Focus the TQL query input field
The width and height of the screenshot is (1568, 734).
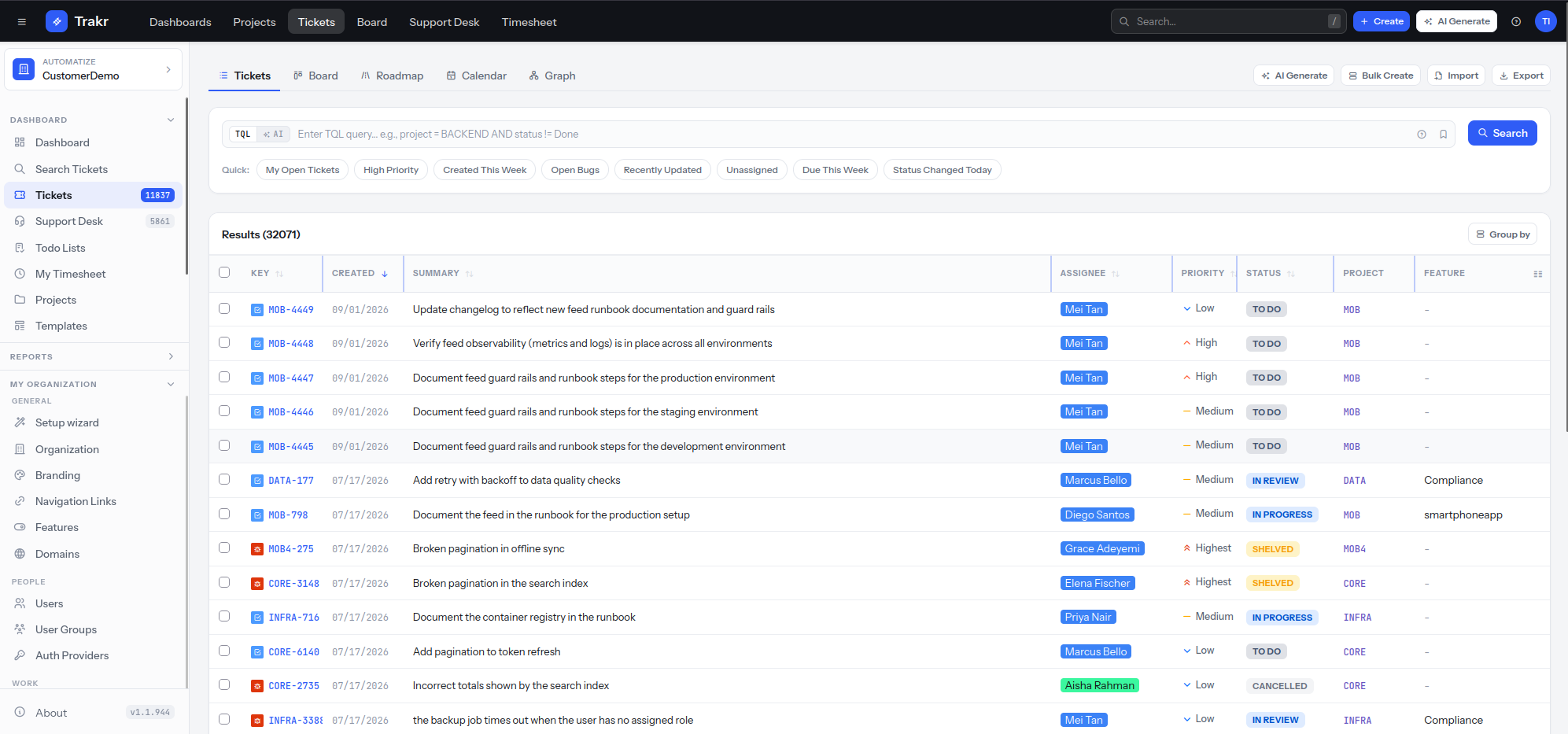pos(850,135)
